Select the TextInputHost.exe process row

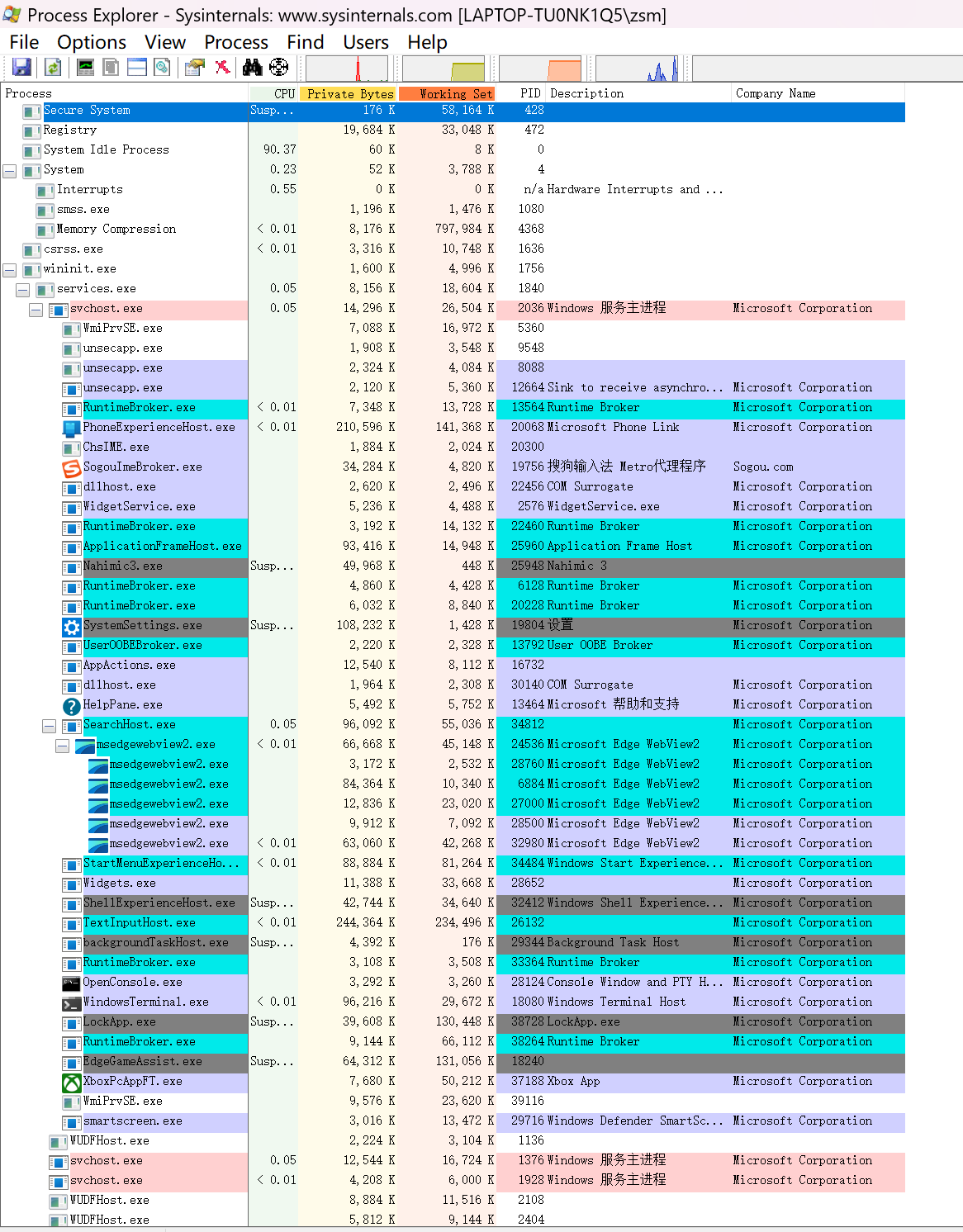(453, 923)
